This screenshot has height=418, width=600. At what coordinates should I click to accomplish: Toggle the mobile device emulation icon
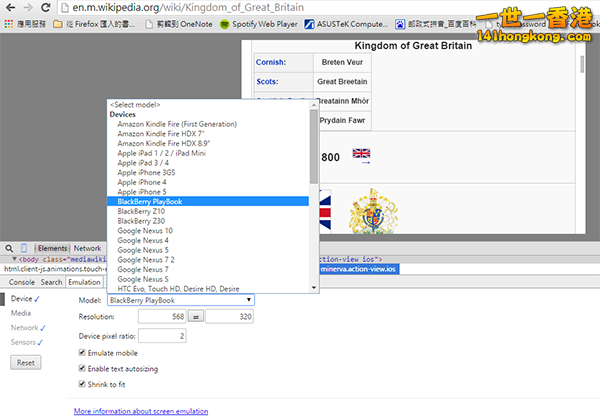24,248
